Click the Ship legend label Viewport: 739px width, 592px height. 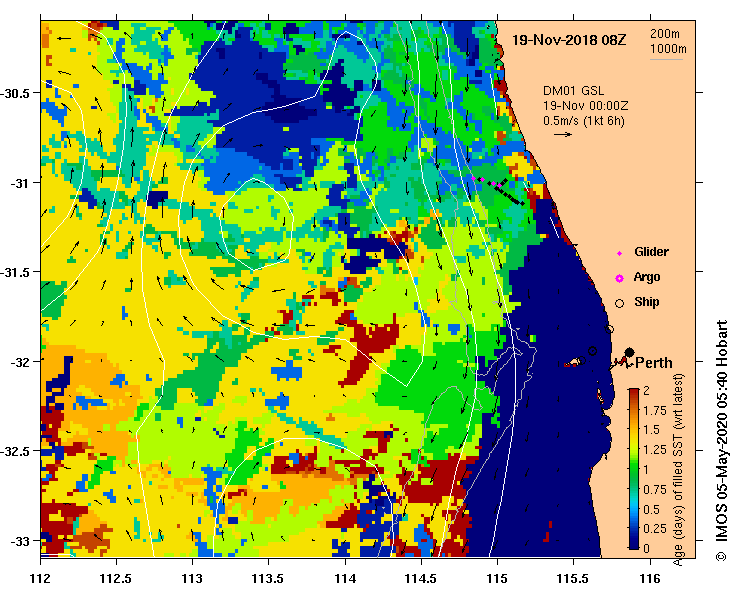click(647, 302)
